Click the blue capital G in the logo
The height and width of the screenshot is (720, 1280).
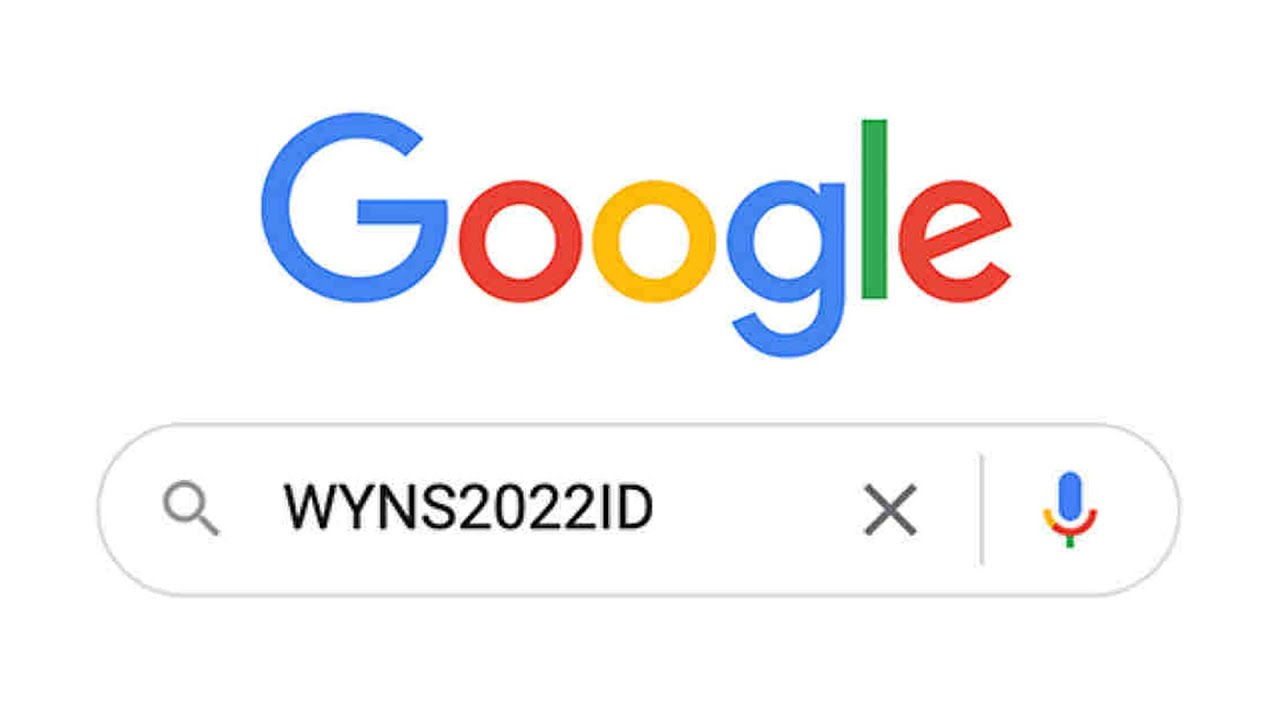point(354,207)
